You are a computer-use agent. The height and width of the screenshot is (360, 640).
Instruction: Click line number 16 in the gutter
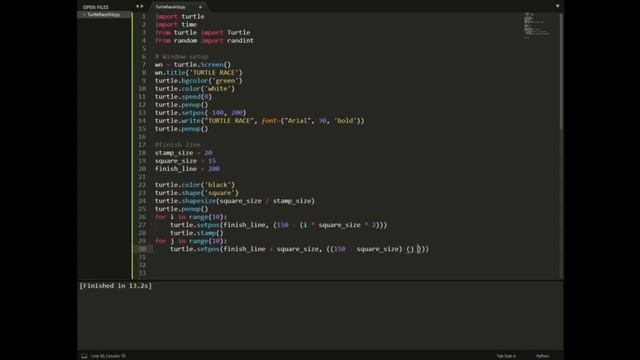(142, 137)
